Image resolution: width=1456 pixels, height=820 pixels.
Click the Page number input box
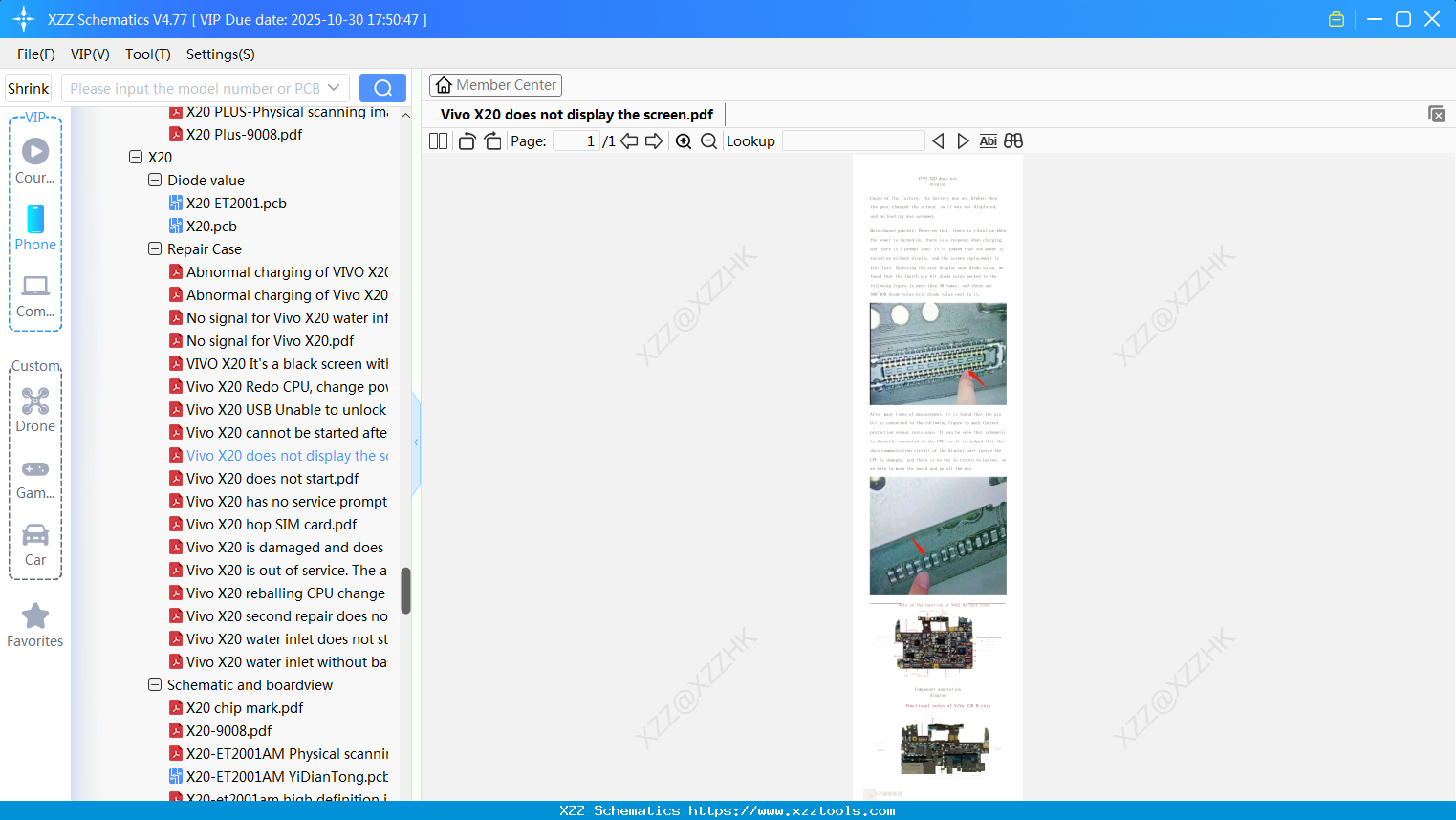[577, 141]
